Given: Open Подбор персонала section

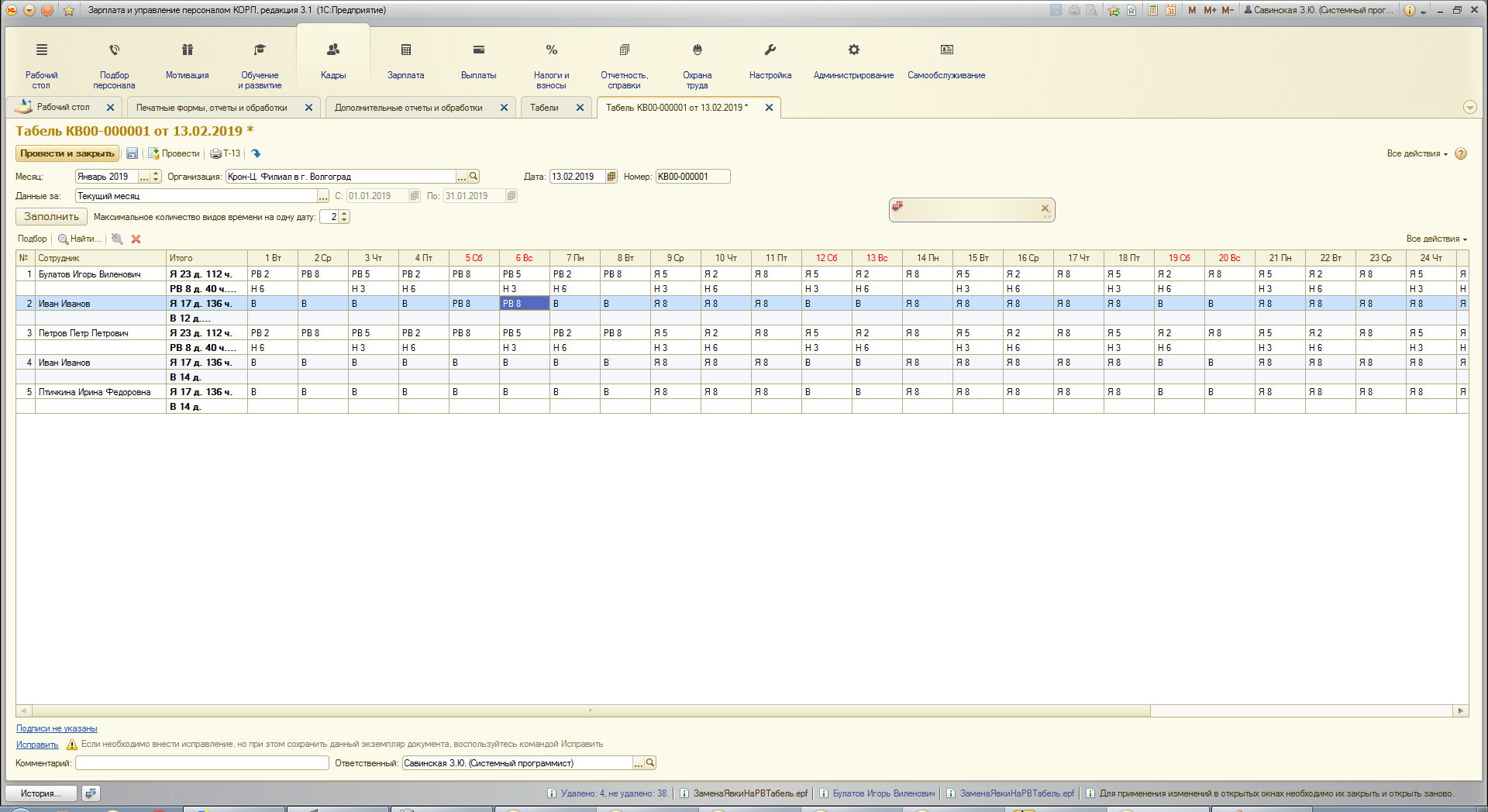Looking at the screenshot, I should (114, 64).
